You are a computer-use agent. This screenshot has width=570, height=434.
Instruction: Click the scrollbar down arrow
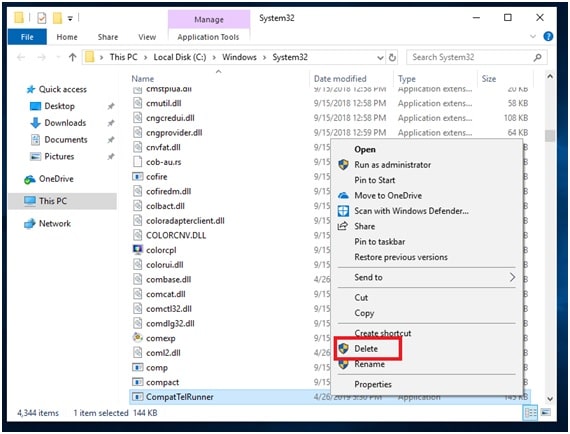click(x=550, y=399)
